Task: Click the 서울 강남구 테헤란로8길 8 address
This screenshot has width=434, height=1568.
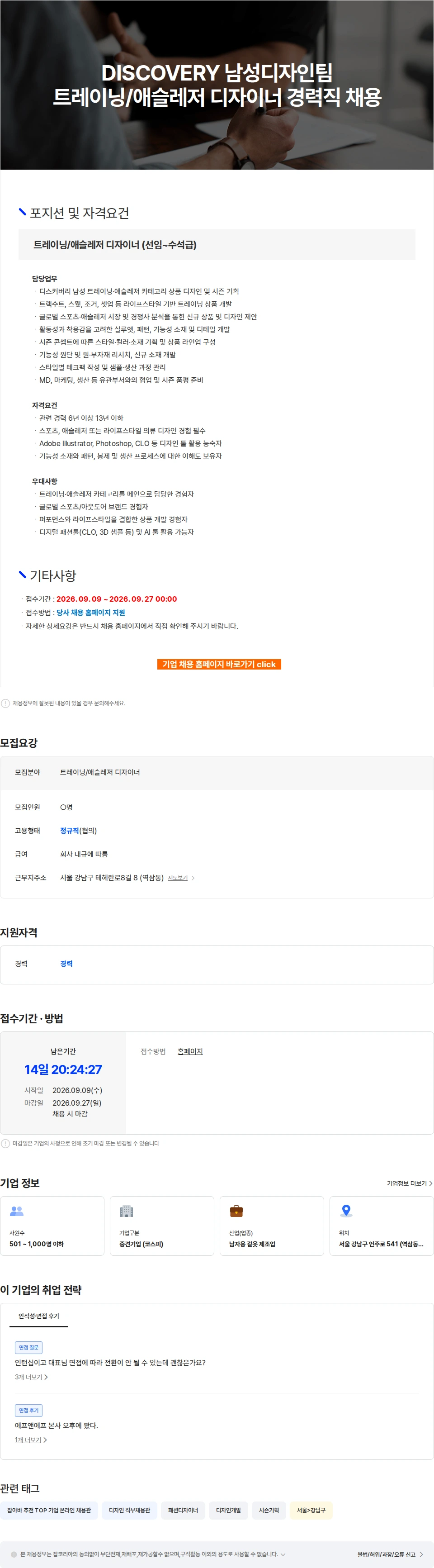Action: [x=112, y=878]
